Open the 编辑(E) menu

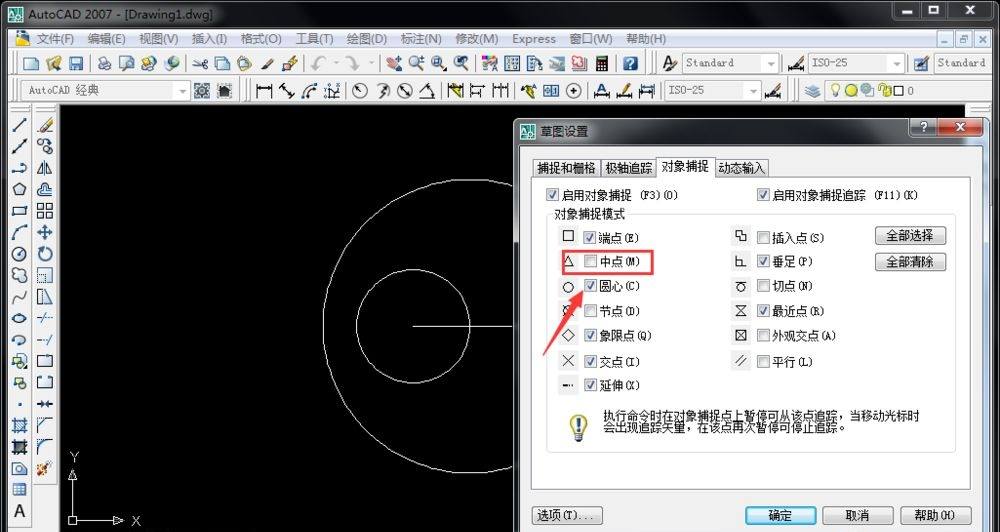coord(107,39)
